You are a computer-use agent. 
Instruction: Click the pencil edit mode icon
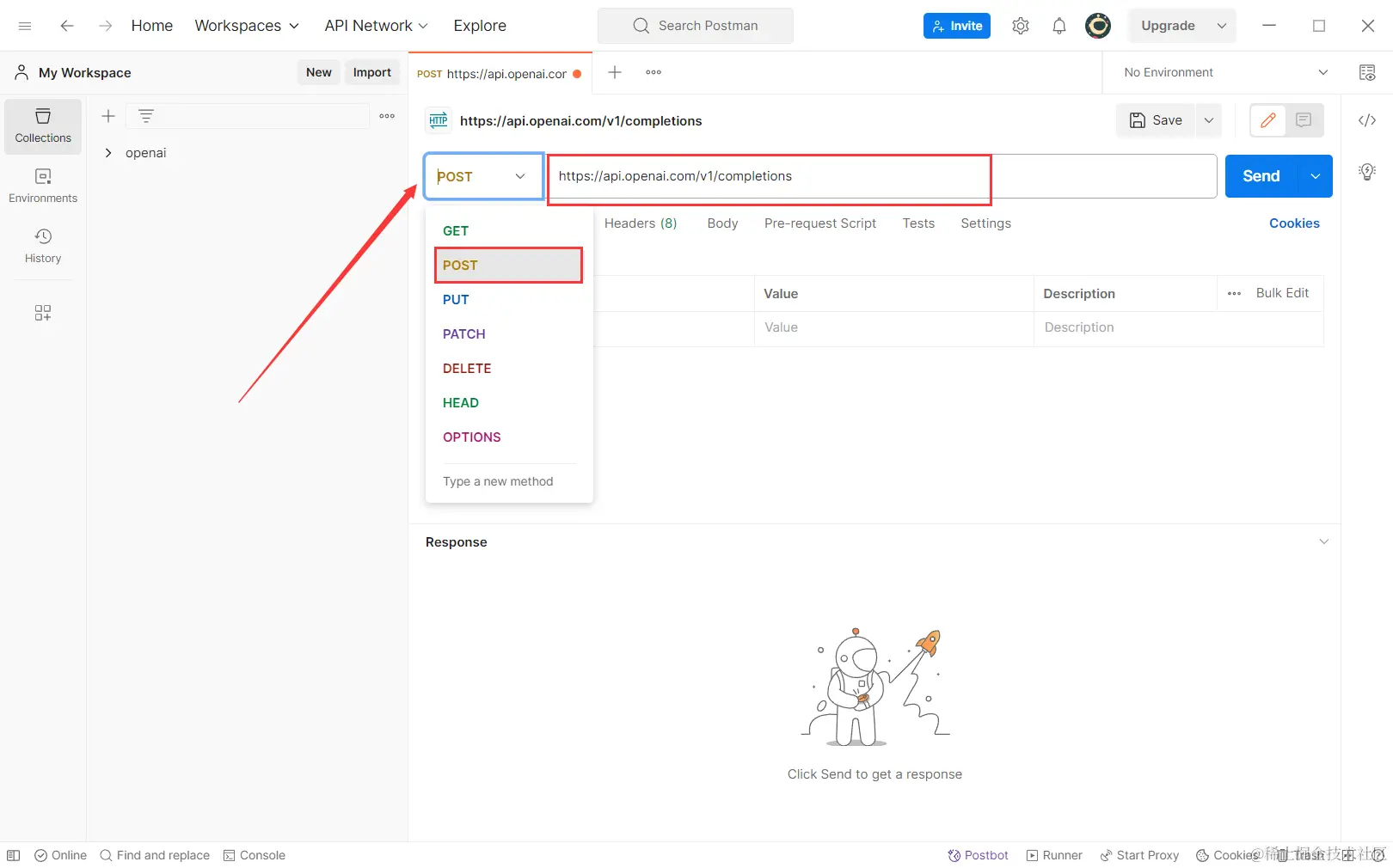1268,120
